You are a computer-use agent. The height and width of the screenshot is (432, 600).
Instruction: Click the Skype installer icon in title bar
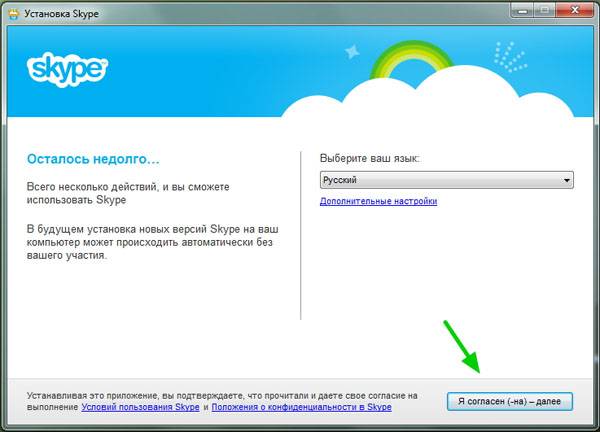click(13, 14)
